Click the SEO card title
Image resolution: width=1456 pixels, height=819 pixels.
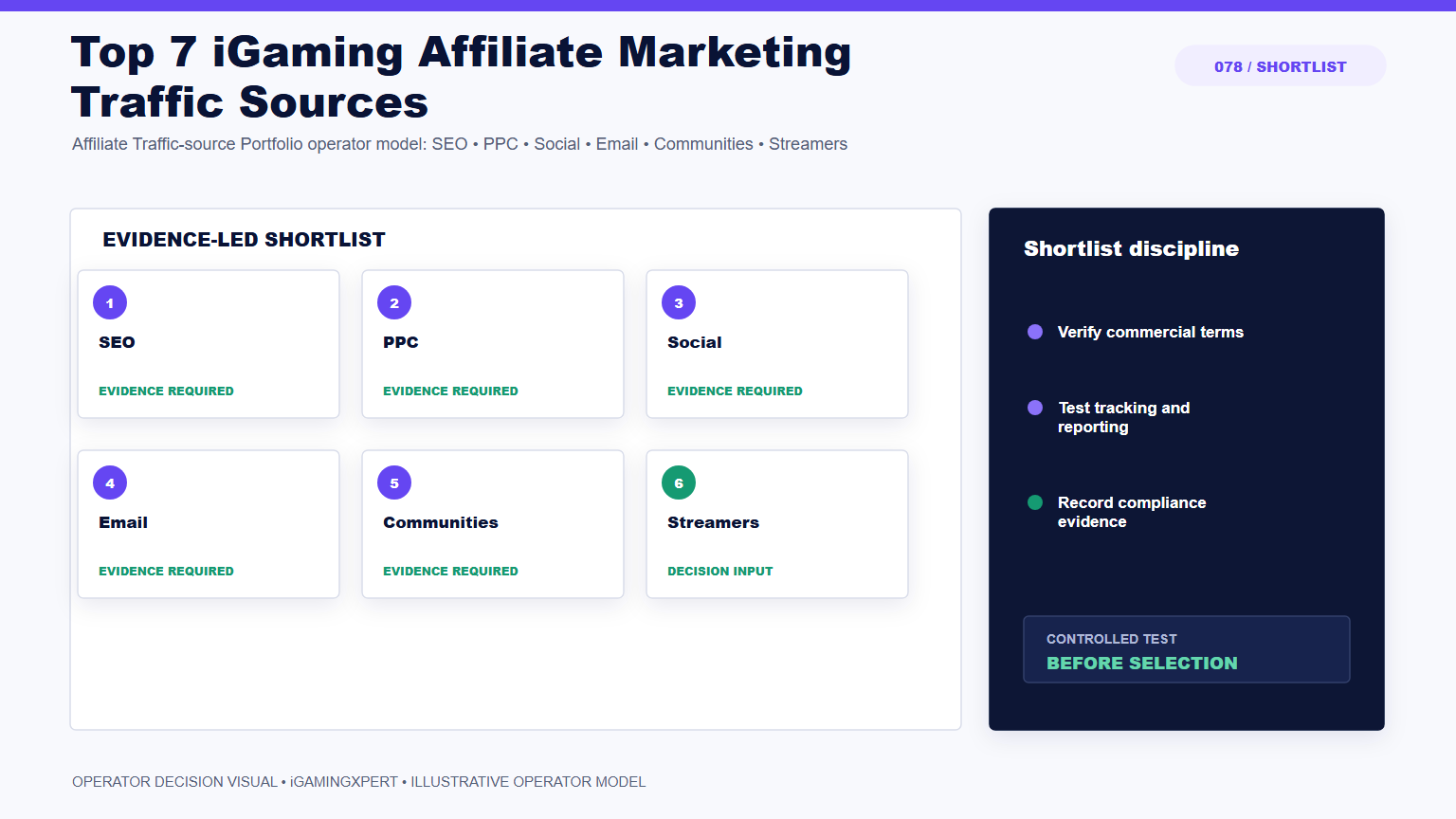coord(117,342)
